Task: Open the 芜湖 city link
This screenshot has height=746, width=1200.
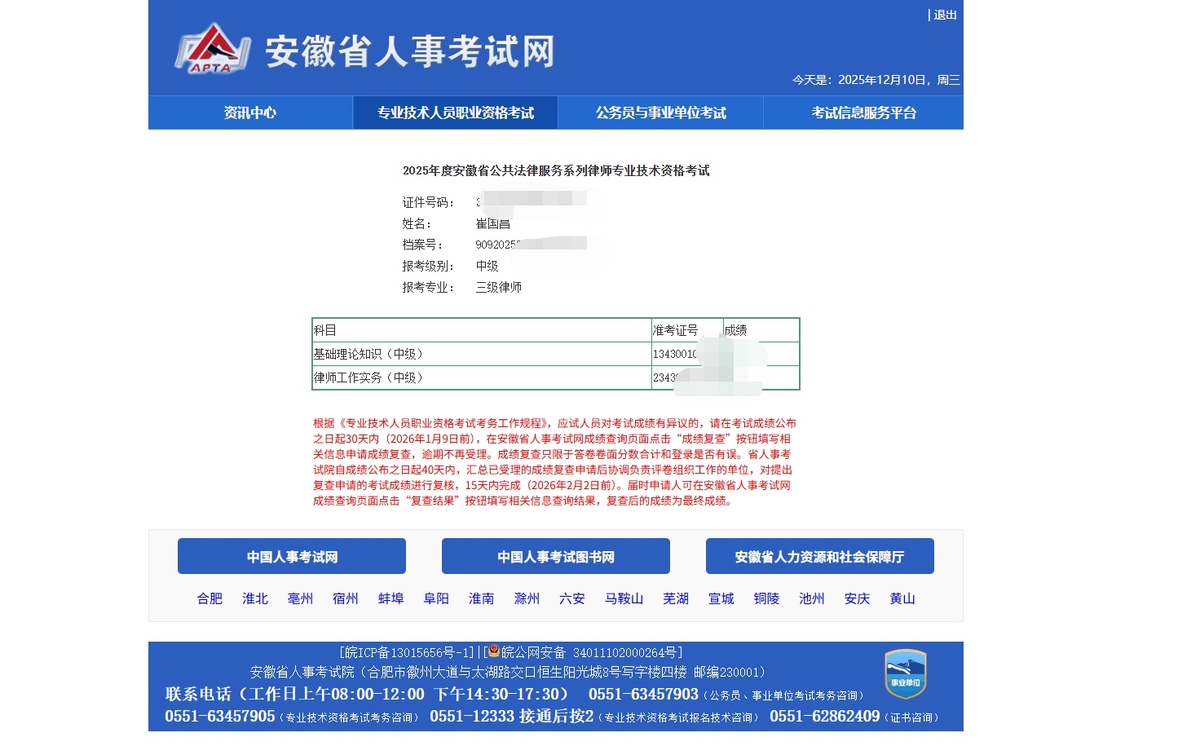Action: 676,599
